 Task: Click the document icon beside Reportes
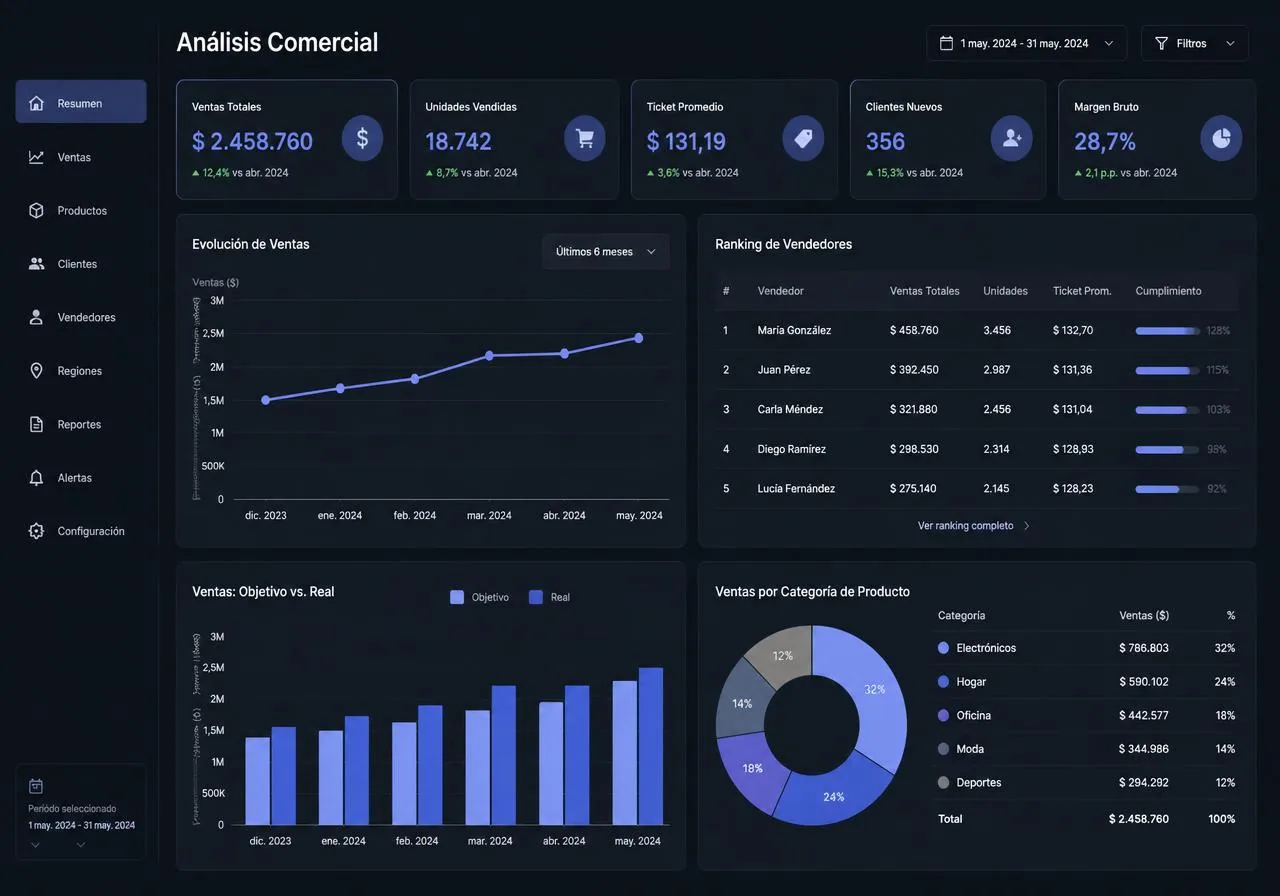36,424
